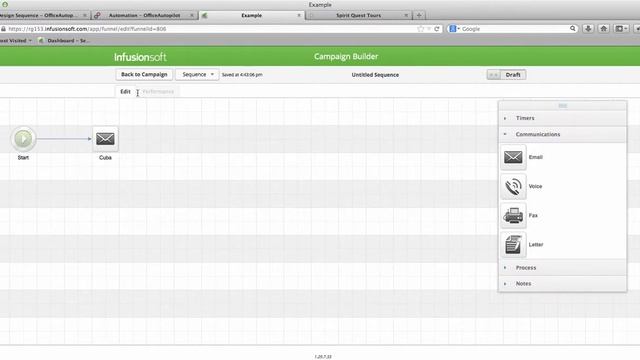Close the Spirit Quest Tours tab
640x360 pixels.
[406, 15]
